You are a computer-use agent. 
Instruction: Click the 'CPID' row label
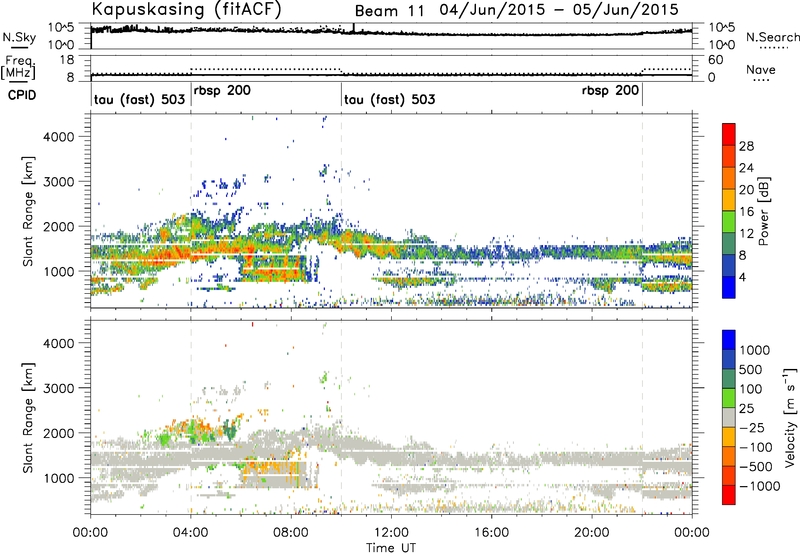22,95
